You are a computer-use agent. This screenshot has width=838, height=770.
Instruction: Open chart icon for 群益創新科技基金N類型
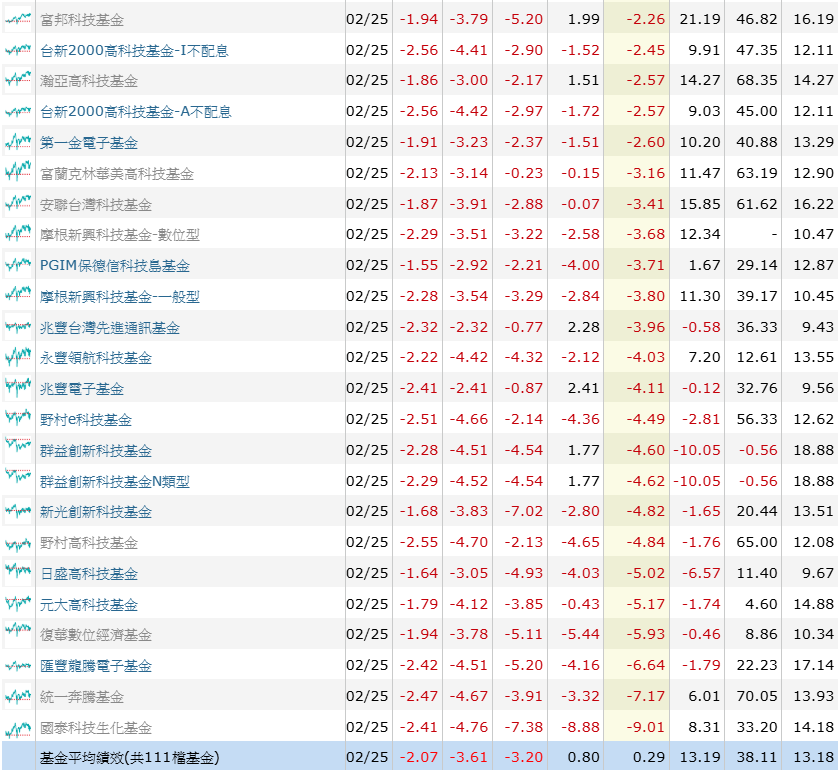click(x=18, y=481)
